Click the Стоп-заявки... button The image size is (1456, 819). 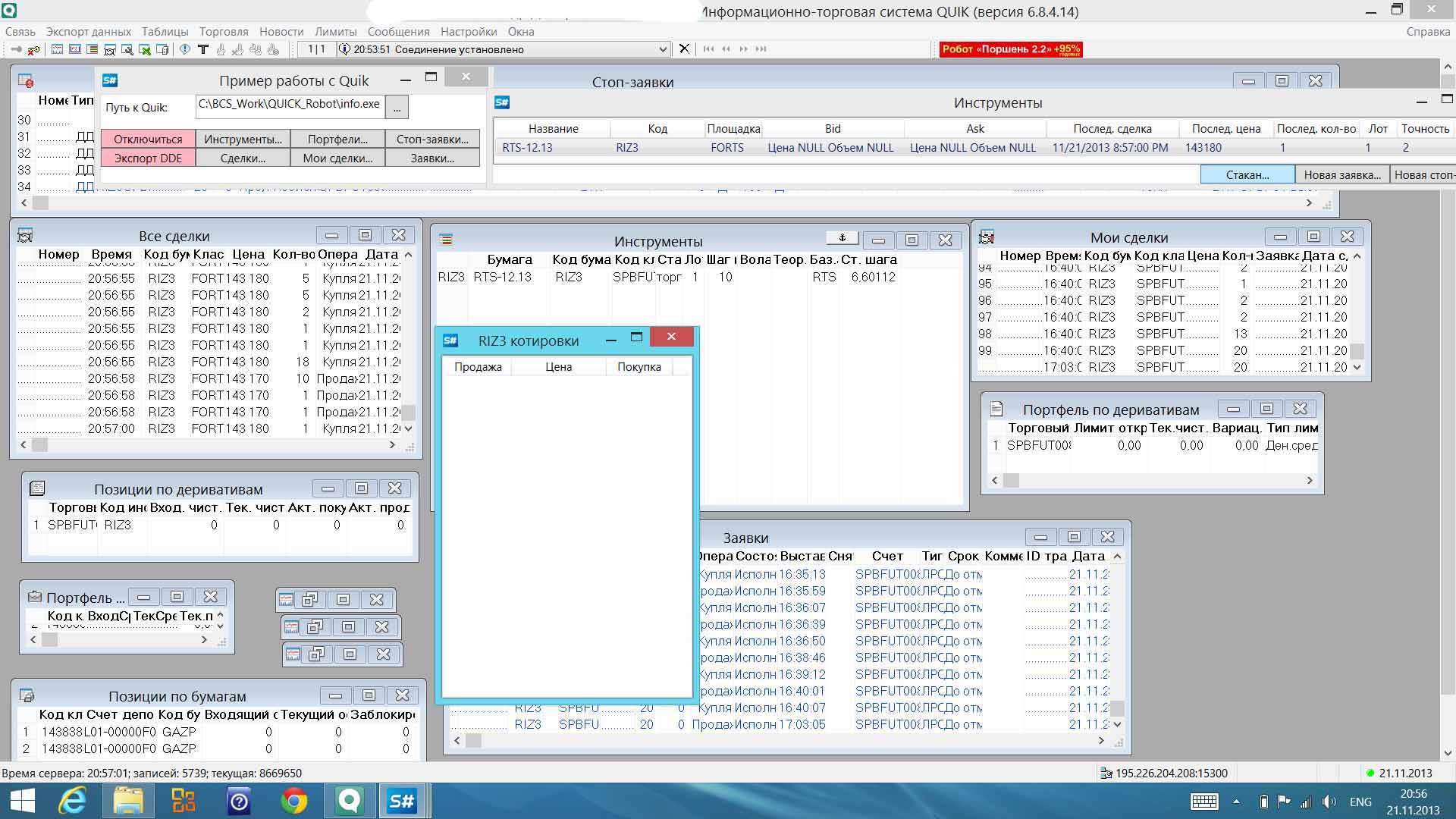[432, 139]
